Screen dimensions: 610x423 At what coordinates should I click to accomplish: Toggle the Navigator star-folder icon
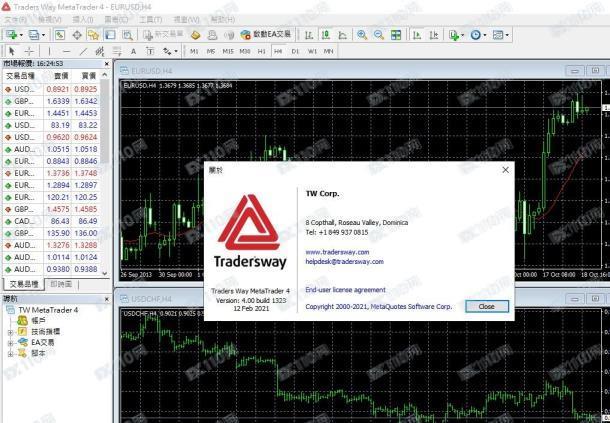pyautogui.click(x=93, y=35)
